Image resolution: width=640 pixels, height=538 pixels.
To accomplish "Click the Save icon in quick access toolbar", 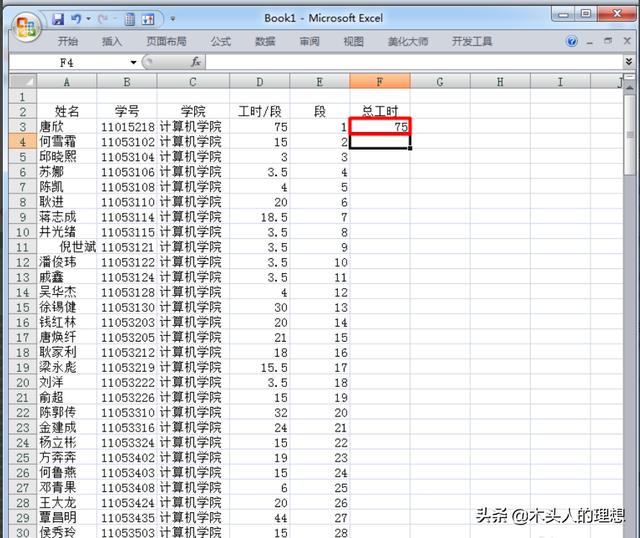I will point(58,19).
